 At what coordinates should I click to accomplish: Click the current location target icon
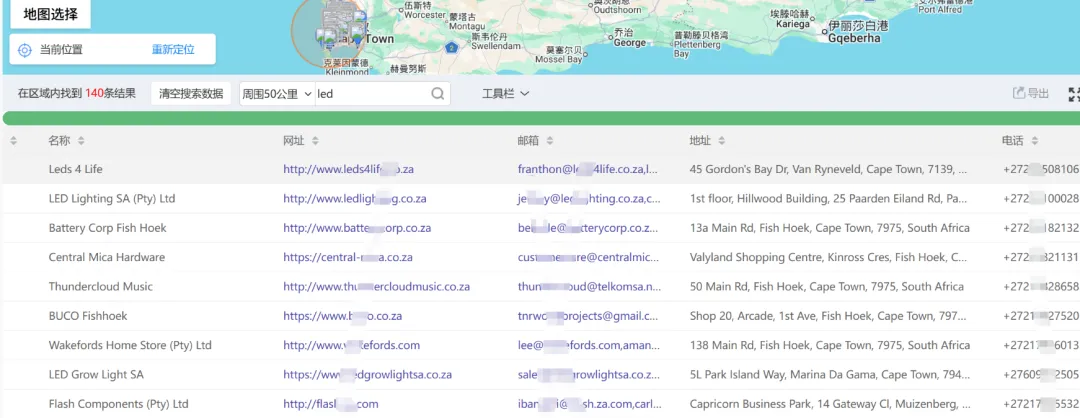coord(25,50)
